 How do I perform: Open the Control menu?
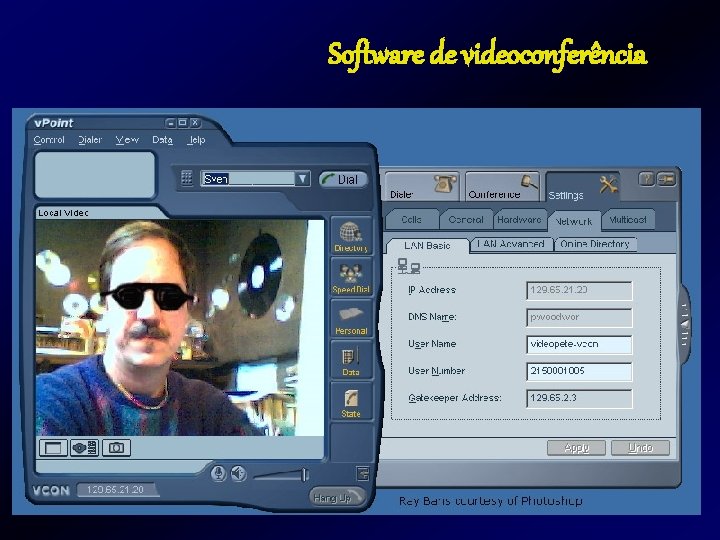(49, 140)
